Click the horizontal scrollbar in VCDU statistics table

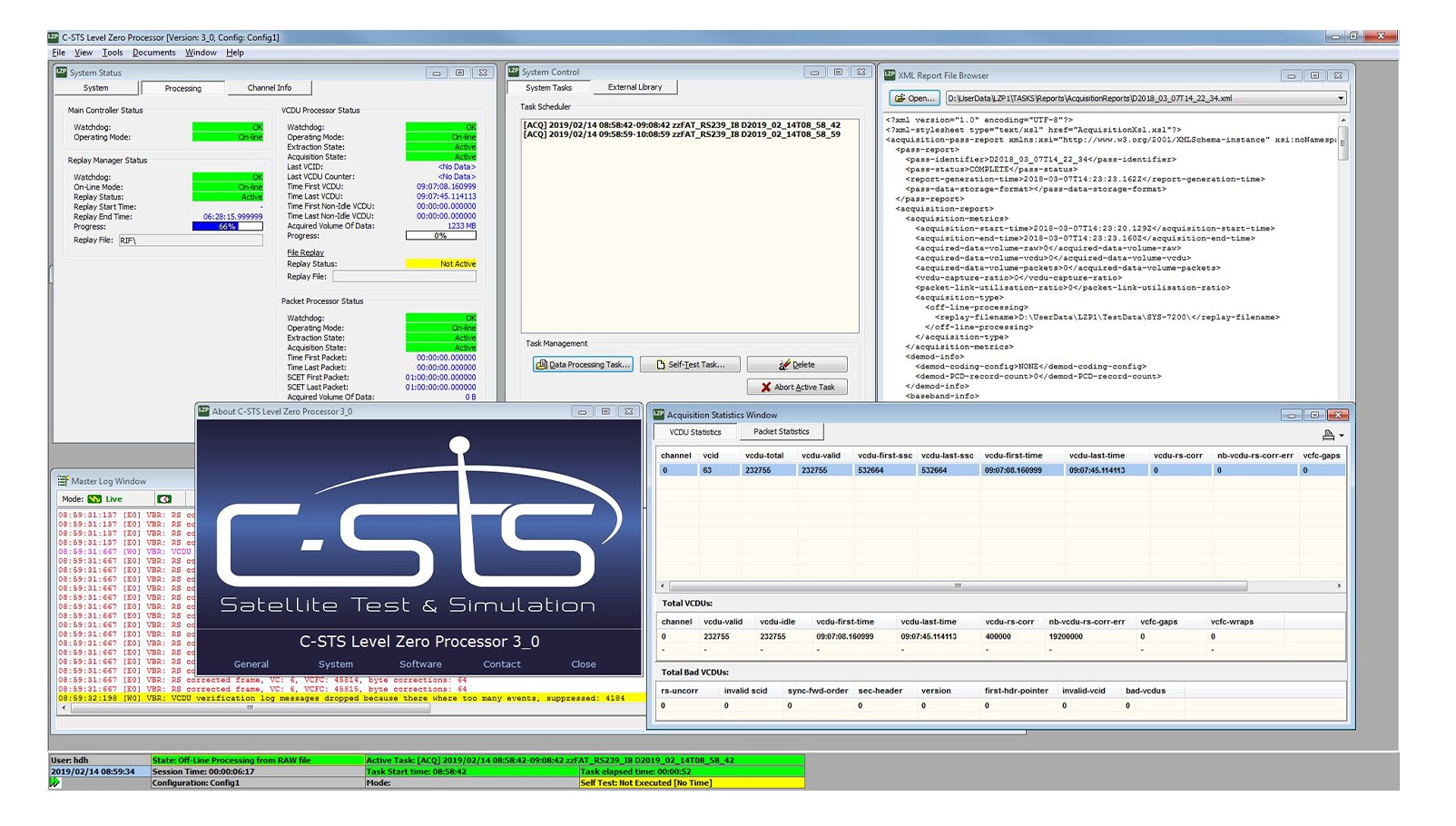click(958, 586)
